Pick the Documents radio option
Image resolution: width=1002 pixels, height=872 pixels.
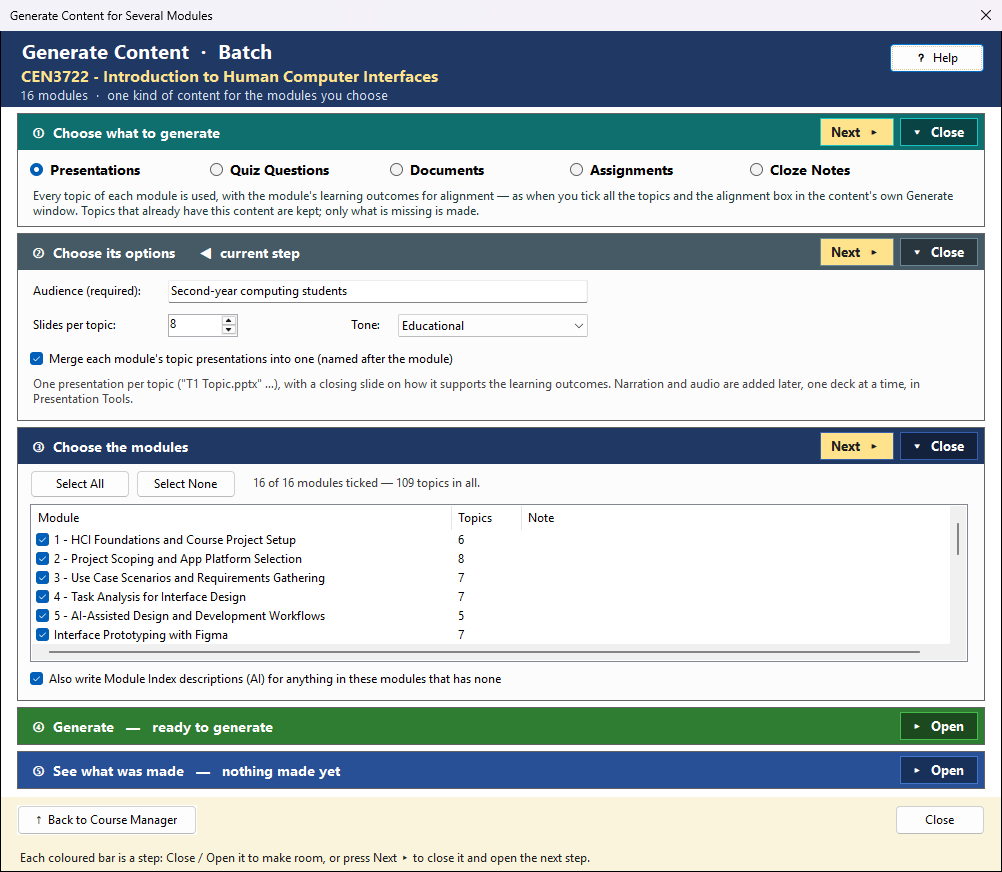436,170
